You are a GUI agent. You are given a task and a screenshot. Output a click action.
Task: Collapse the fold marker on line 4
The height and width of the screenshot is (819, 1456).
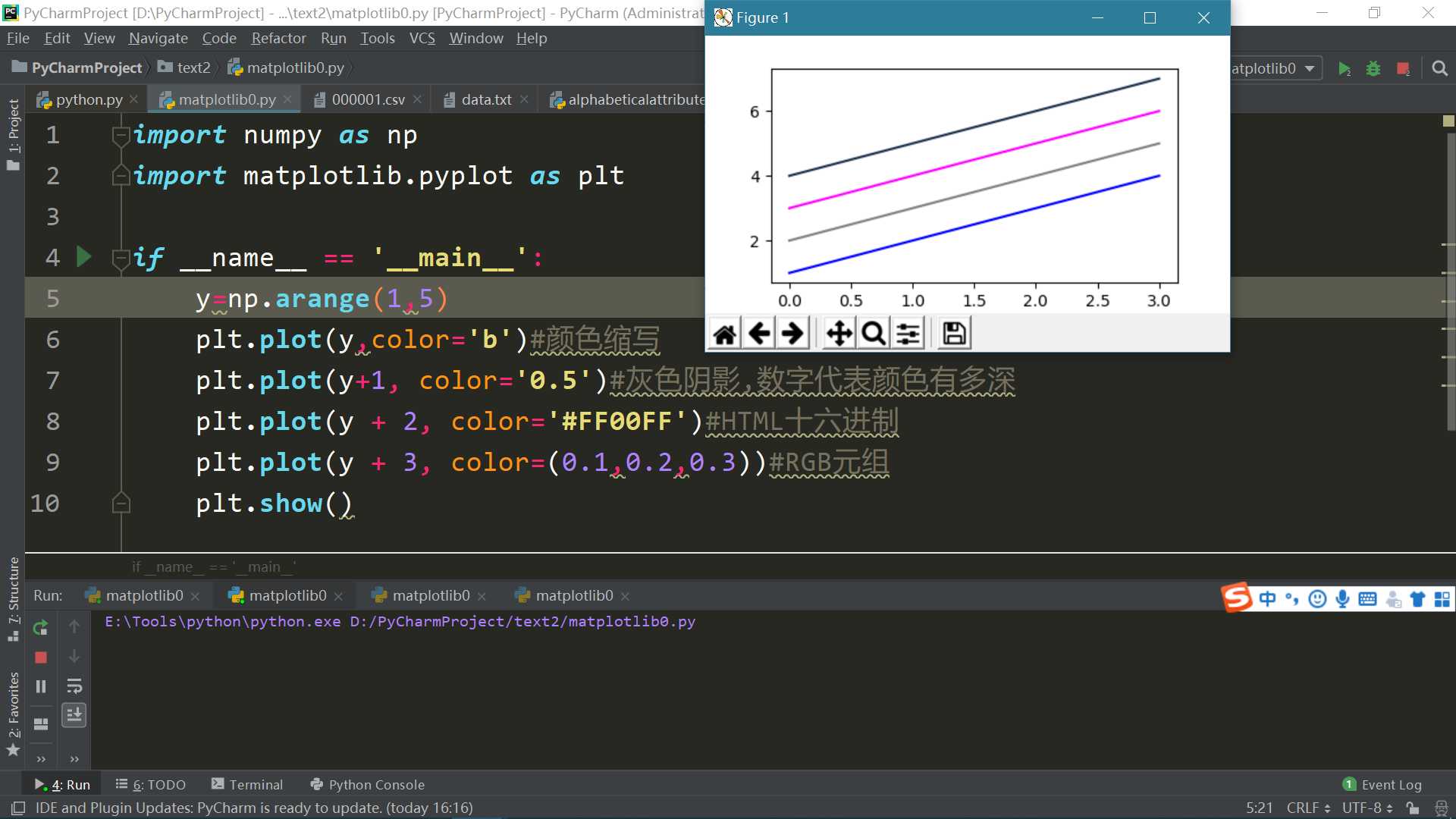point(121,259)
